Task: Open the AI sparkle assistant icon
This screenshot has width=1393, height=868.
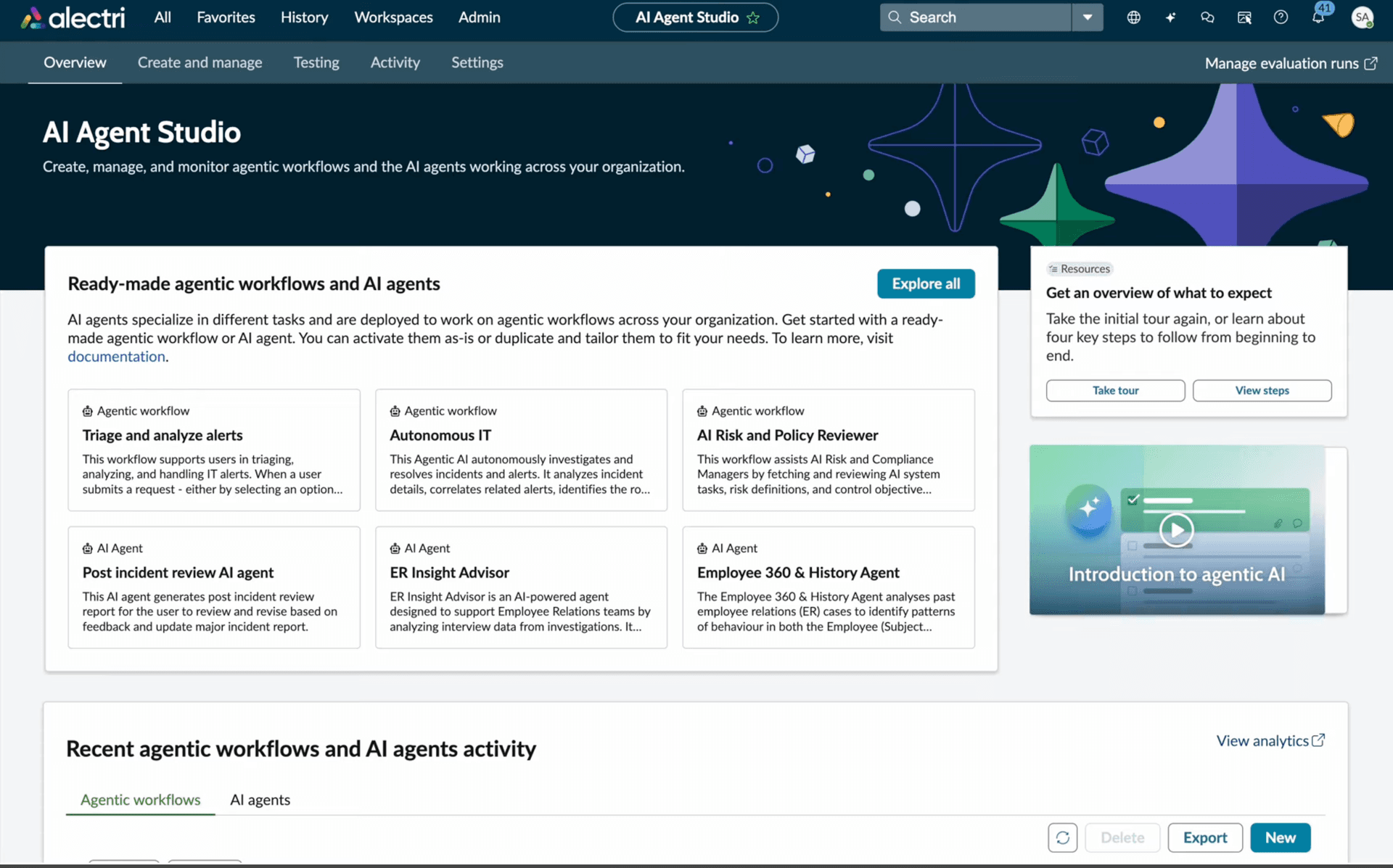Action: 1170,17
